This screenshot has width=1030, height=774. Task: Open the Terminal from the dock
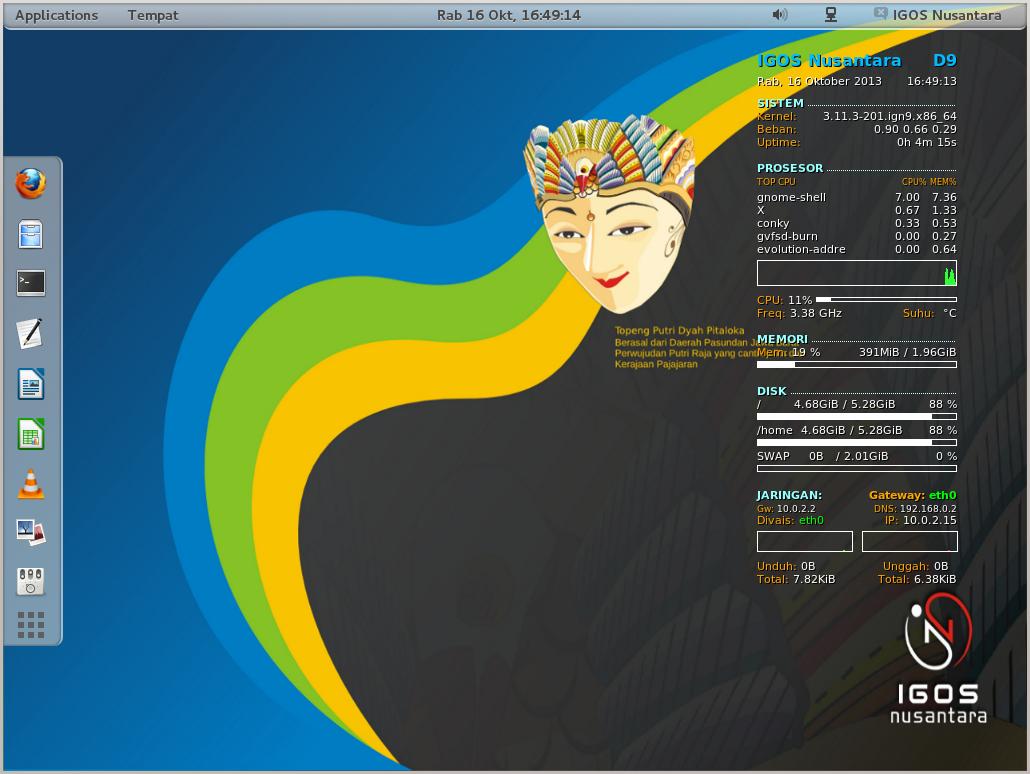click(x=31, y=283)
